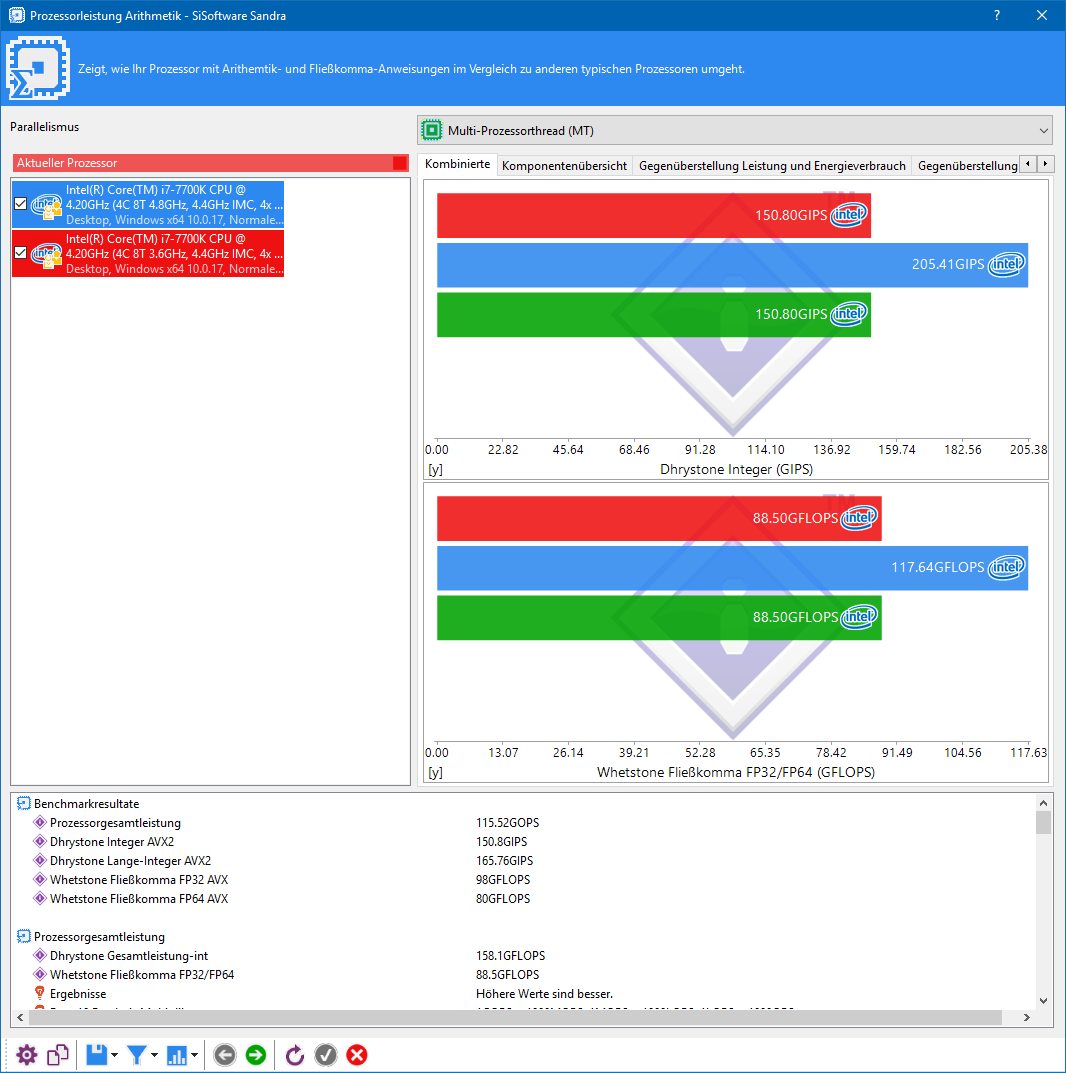
Task: Click the green forward arrow button
Action: point(256,1055)
